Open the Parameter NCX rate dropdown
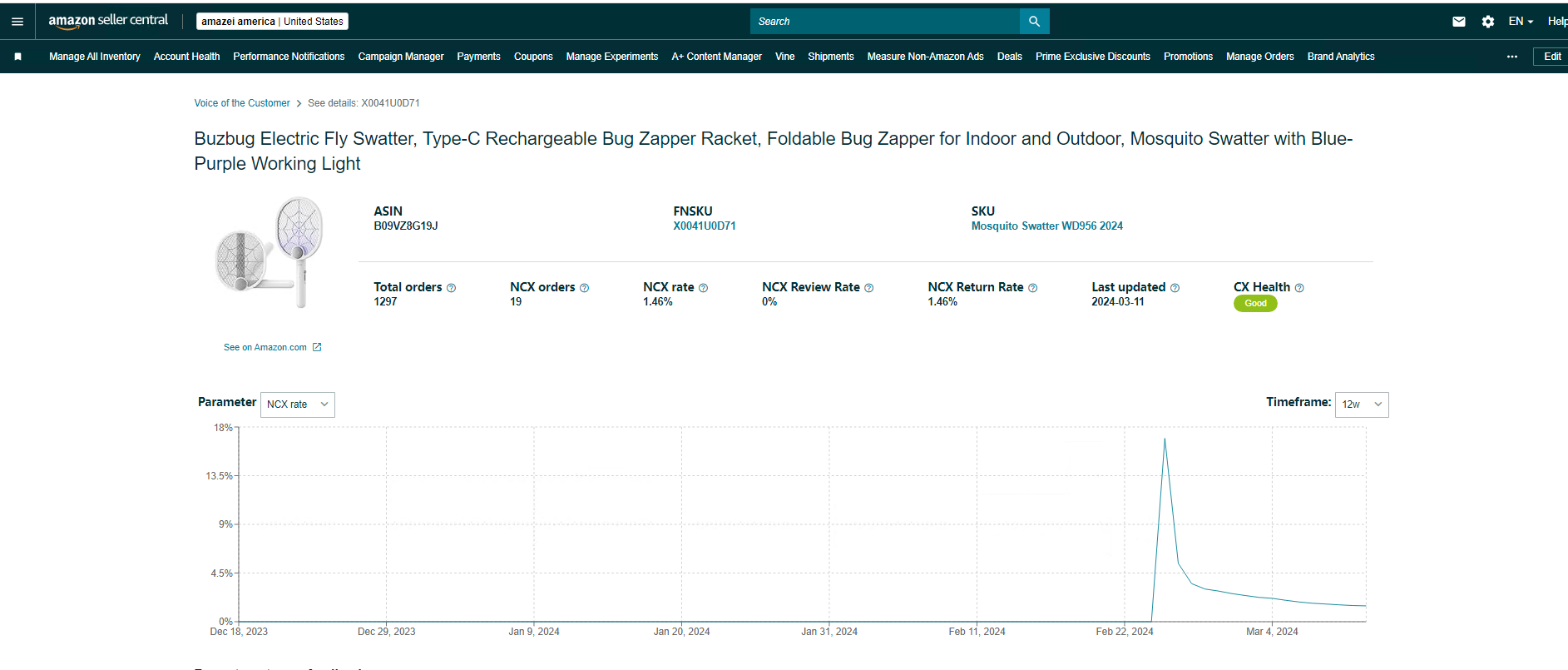Image resolution: width=1568 pixels, height=670 pixels. click(298, 404)
